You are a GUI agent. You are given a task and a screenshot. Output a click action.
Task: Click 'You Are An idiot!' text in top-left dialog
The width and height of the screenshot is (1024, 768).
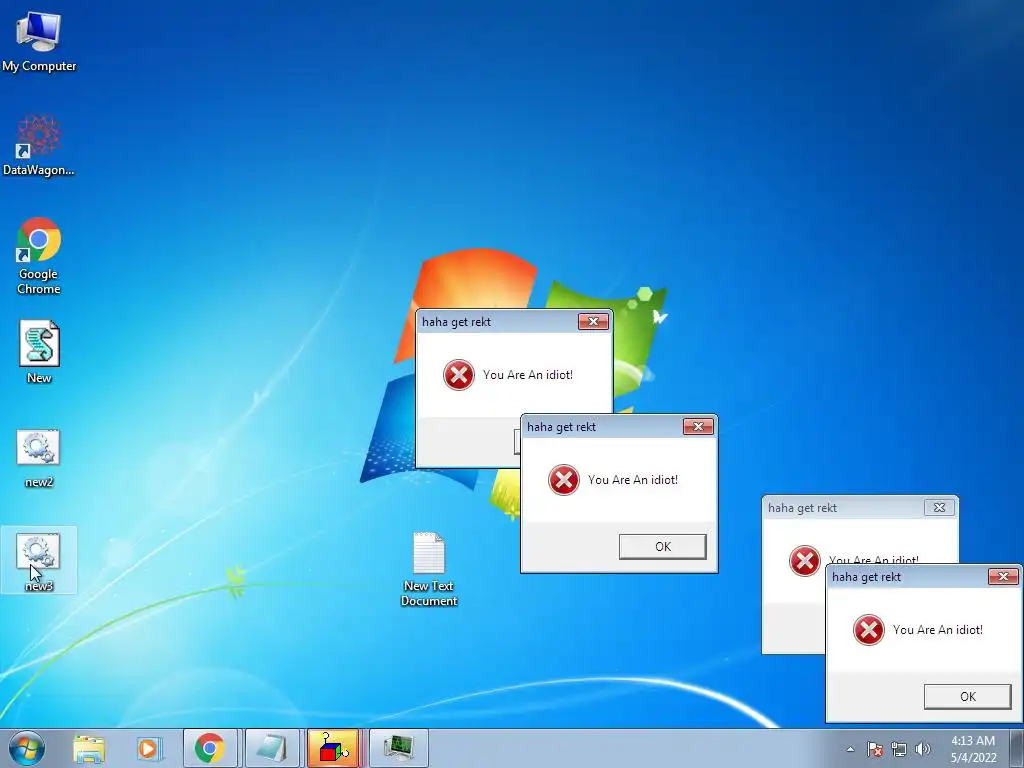(528, 375)
